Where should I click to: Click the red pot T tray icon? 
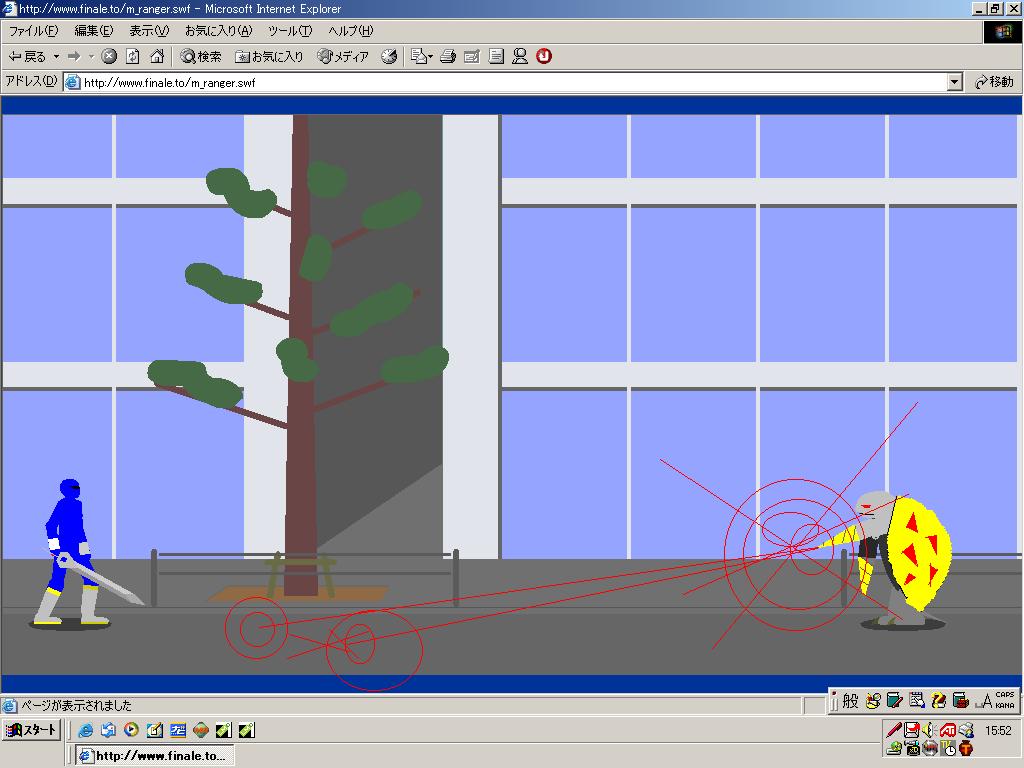coord(967,748)
